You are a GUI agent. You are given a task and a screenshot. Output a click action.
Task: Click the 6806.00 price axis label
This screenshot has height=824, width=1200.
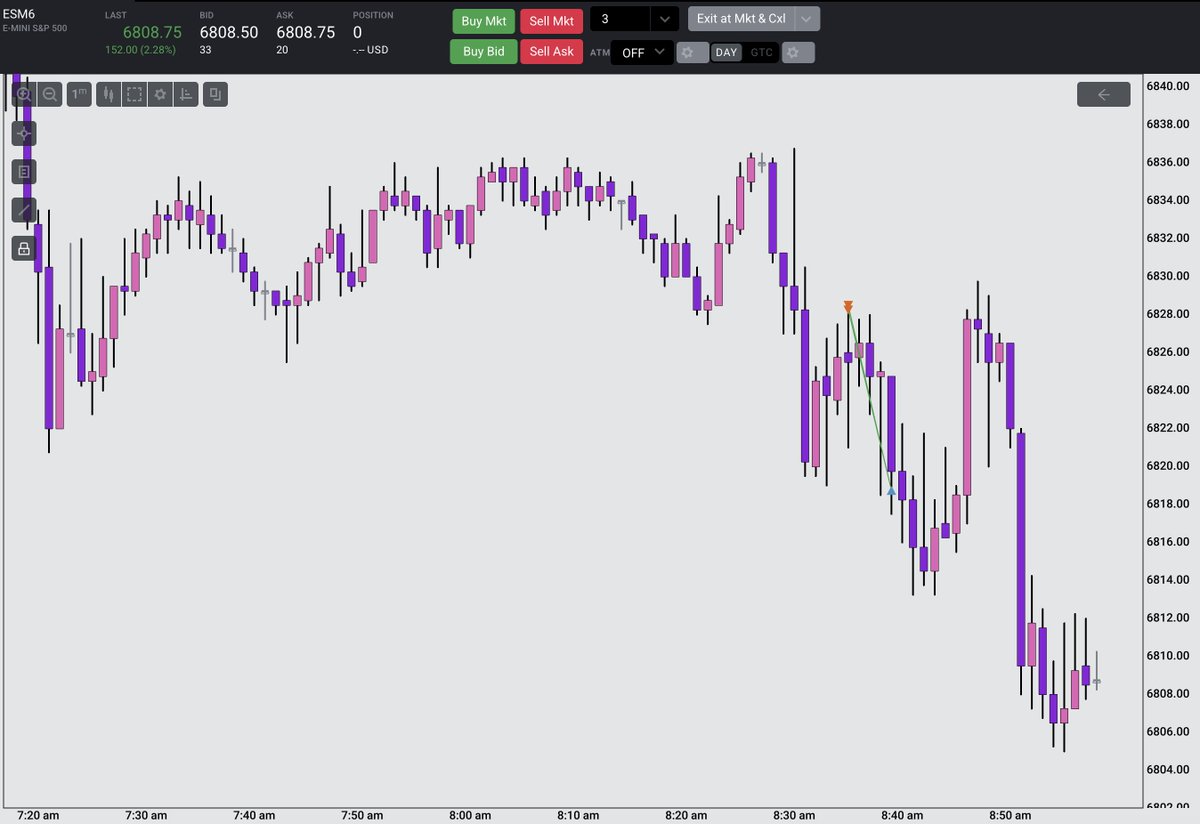(x=1167, y=732)
